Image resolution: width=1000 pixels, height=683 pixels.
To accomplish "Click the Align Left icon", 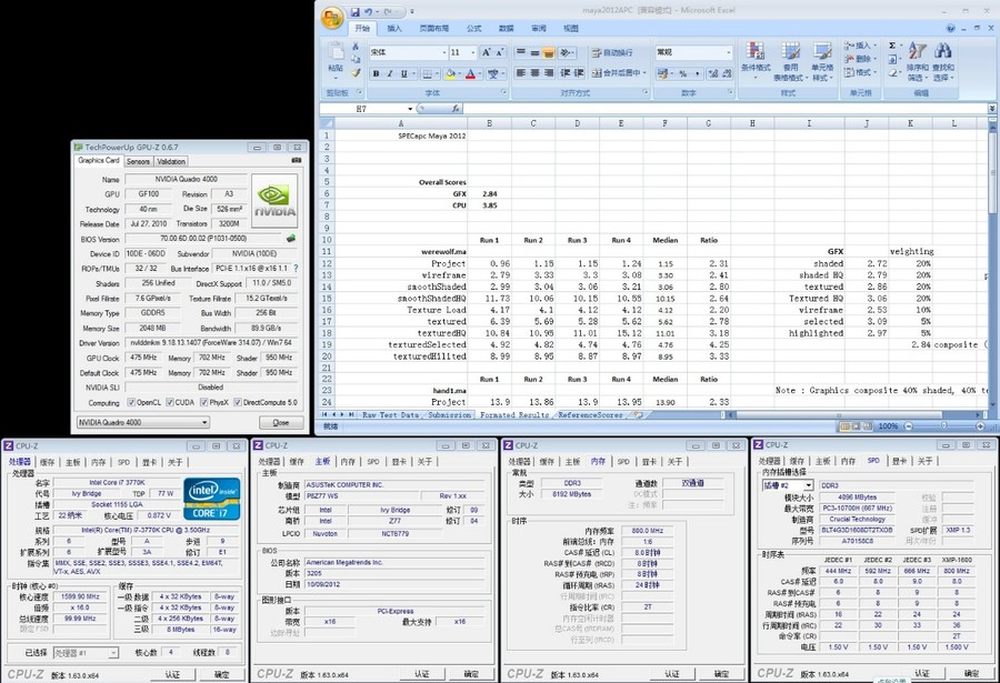I will 520,73.
